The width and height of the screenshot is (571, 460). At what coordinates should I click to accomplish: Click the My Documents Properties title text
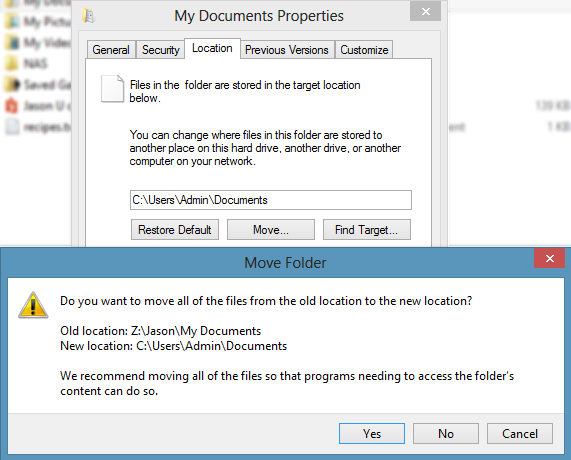point(259,16)
